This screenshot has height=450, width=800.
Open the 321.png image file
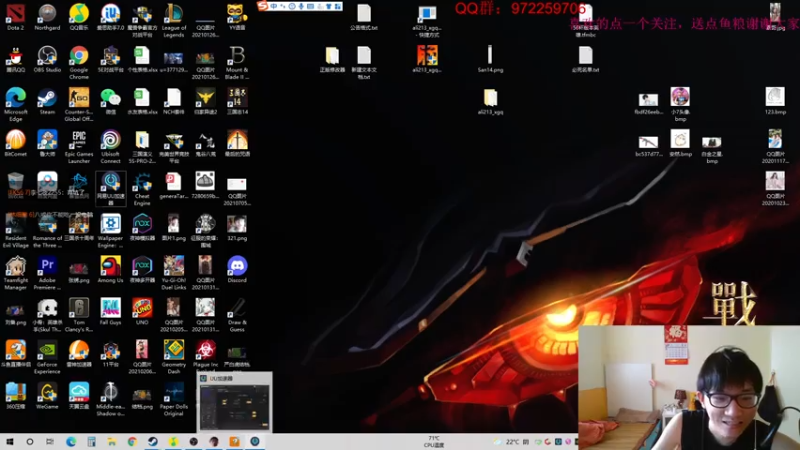[237, 228]
